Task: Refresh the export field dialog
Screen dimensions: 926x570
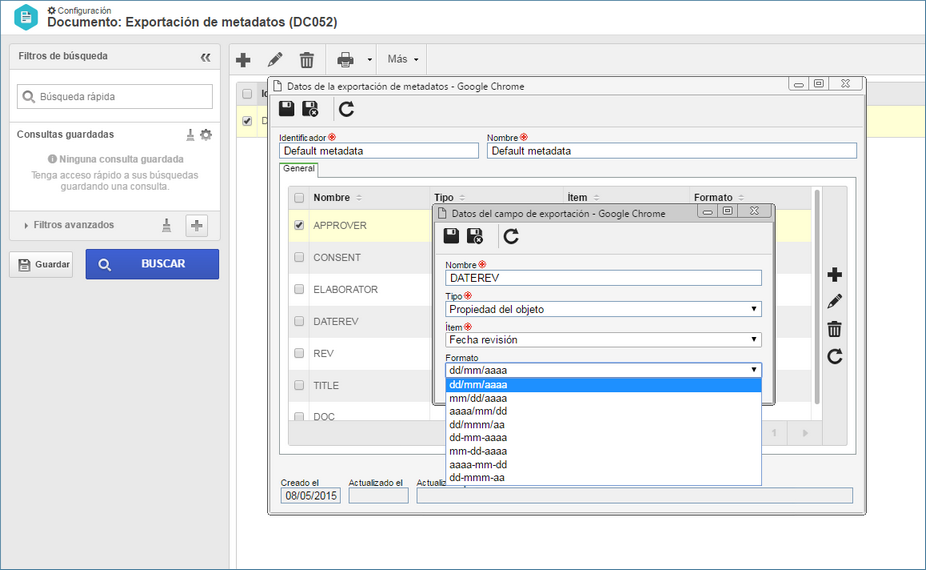Action: coord(511,236)
